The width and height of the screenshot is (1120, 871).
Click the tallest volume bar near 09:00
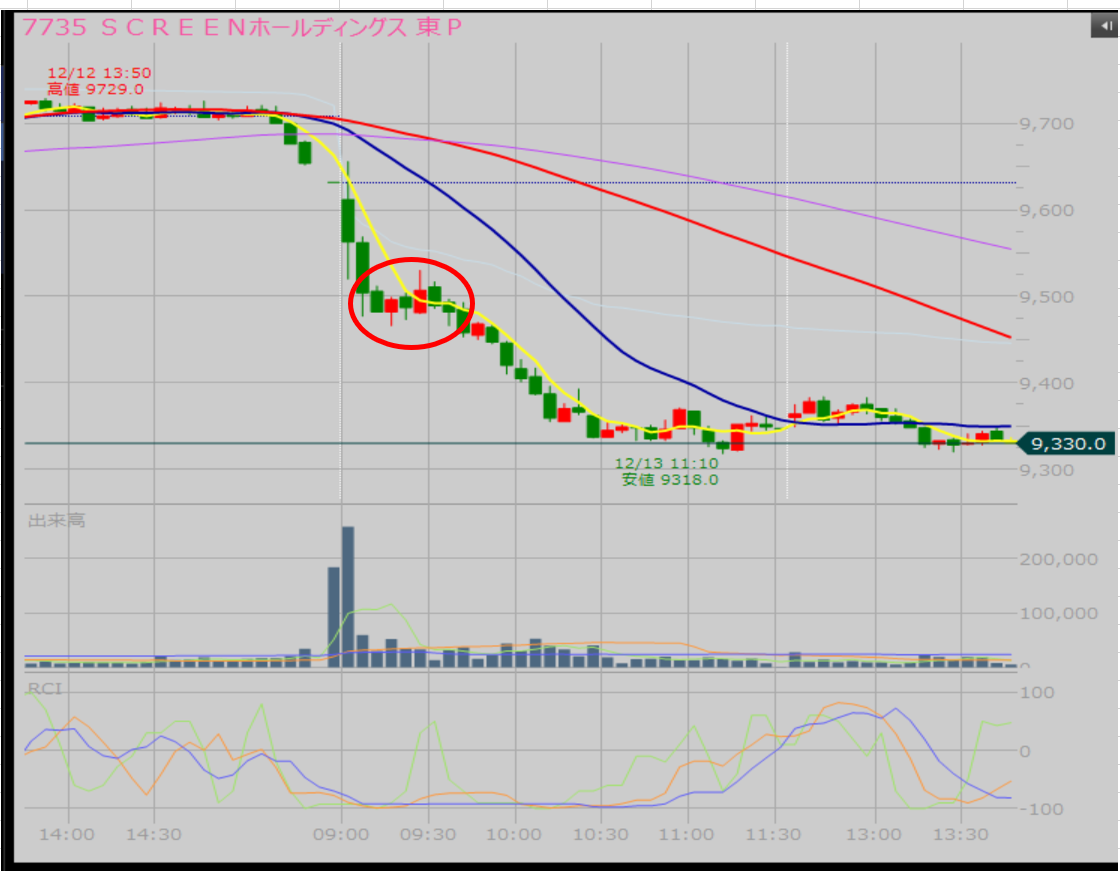click(348, 597)
